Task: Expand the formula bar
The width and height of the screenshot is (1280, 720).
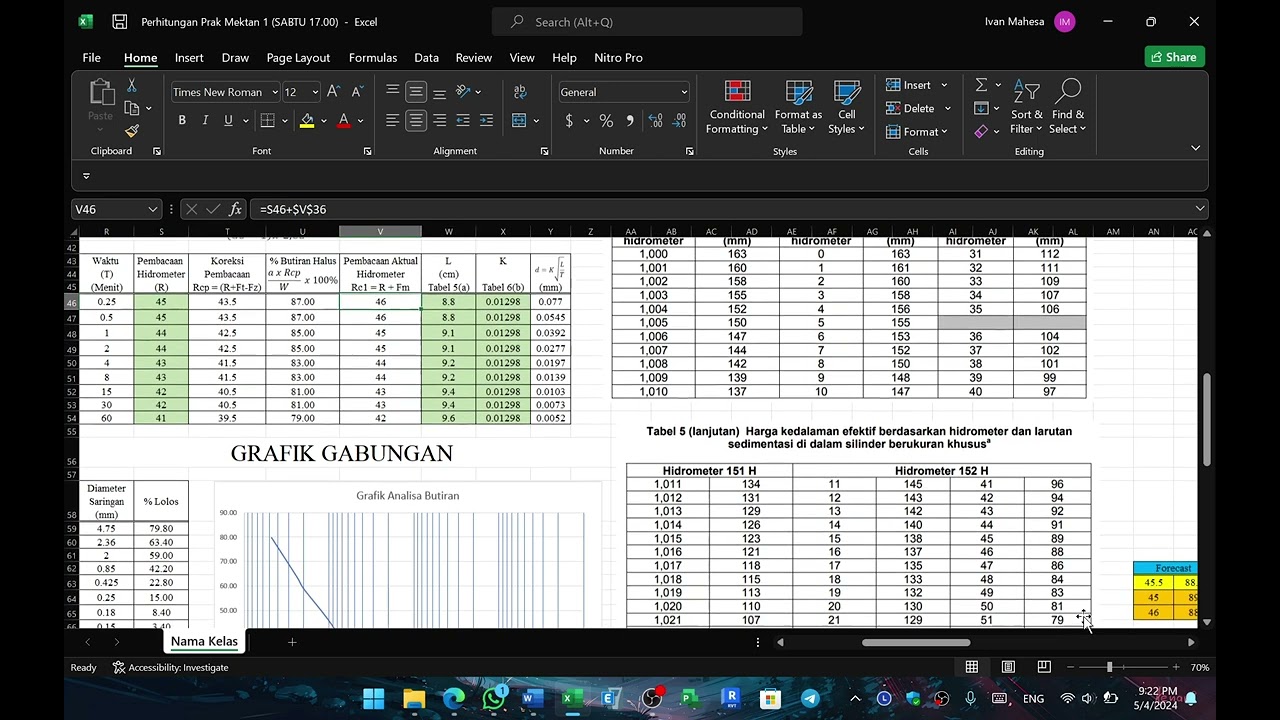Action: 1200,209
